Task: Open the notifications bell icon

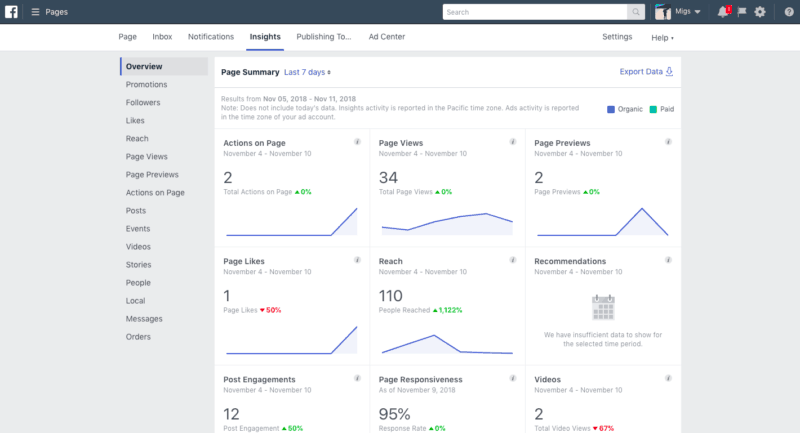Action: pos(723,12)
